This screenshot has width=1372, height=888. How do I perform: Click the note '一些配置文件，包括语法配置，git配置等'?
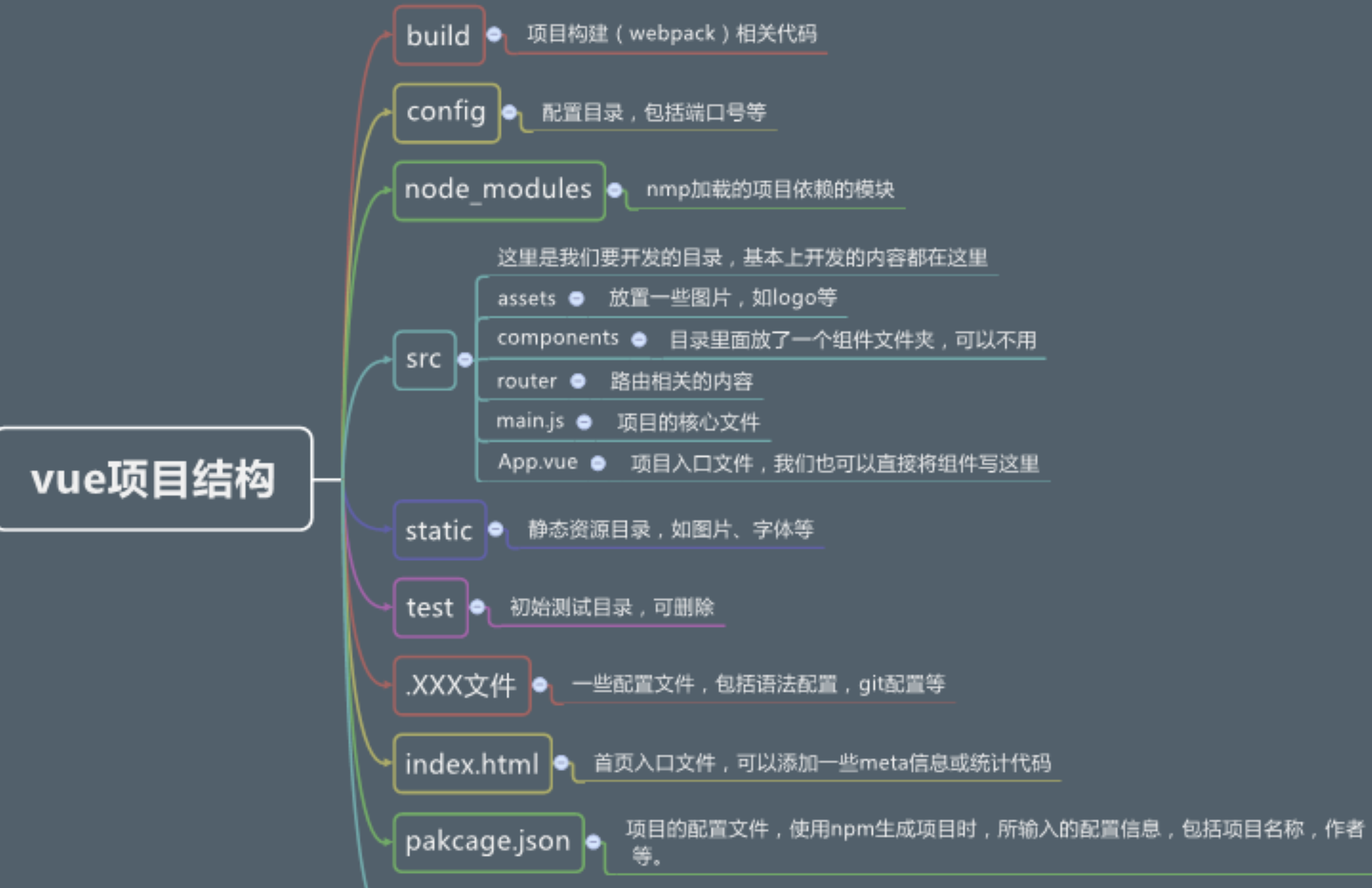pyautogui.click(x=759, y=684)
